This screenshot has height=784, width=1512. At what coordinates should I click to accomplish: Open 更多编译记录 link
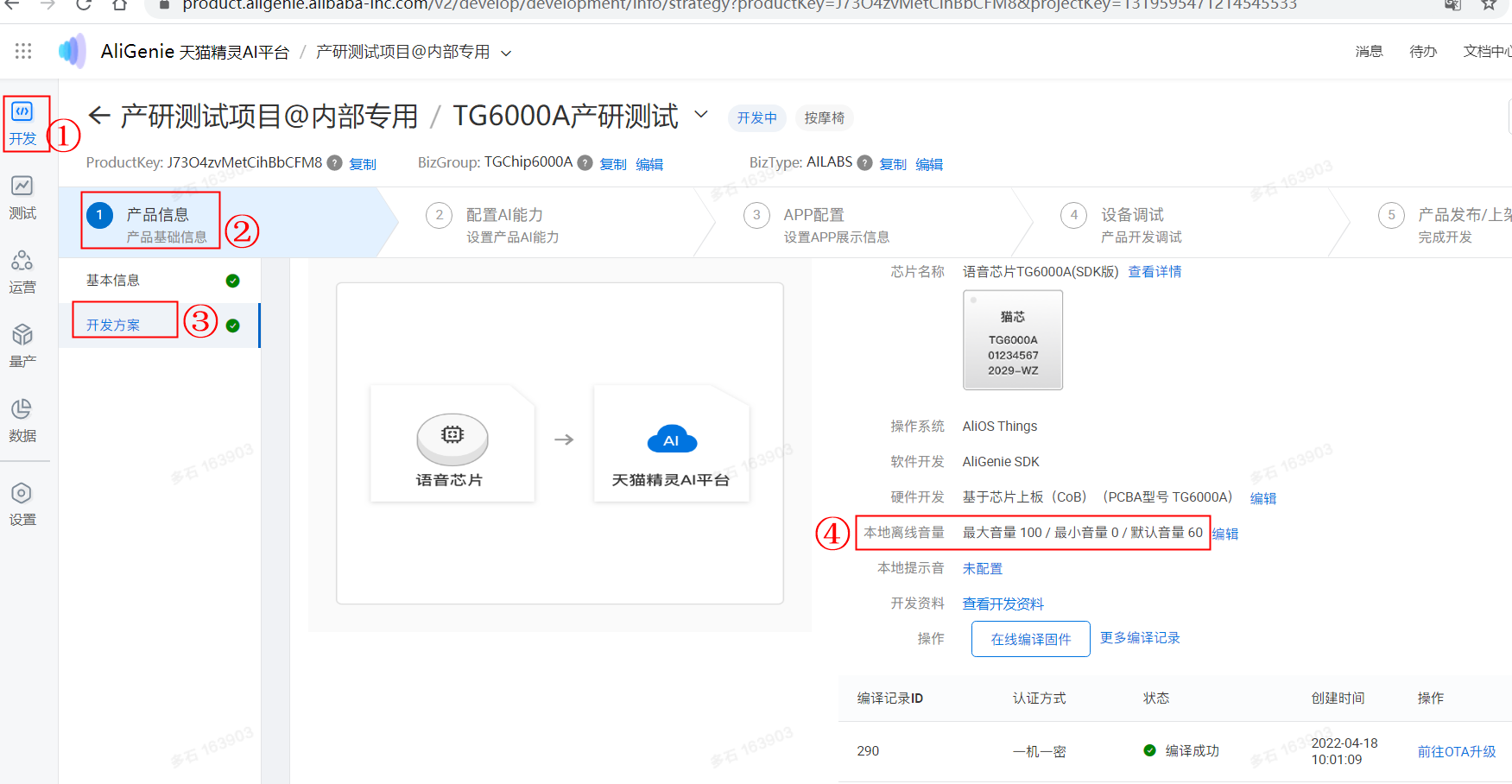coord(1140,638)
